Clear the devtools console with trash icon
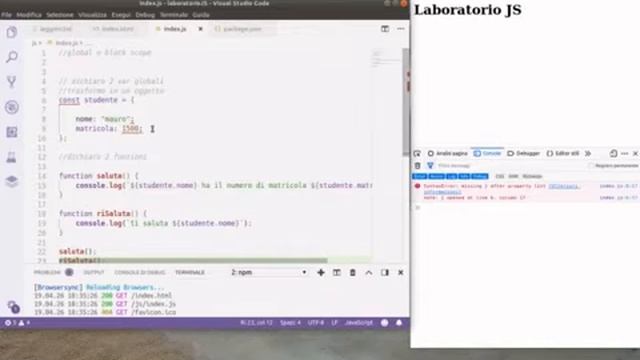Viewport: 640px width, 360px height. click(418, 165)
